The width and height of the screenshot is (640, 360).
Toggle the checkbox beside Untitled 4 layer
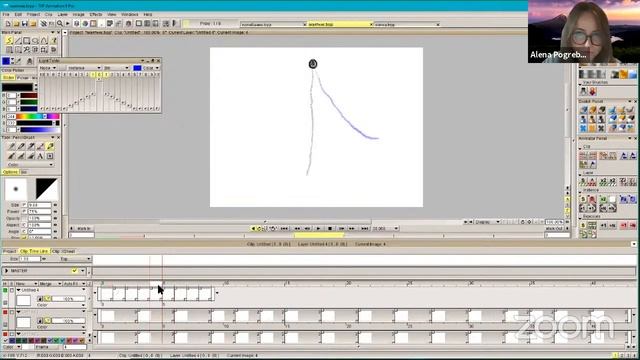pos(12,290)
